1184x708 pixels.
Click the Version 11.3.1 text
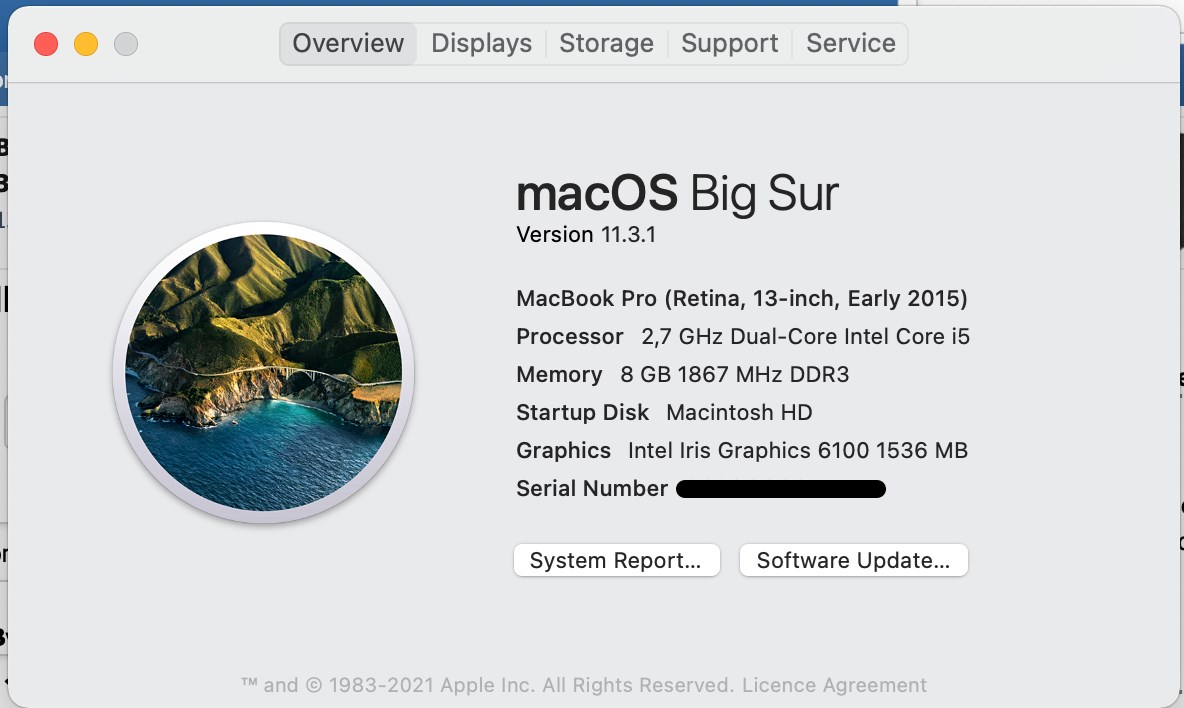tap(586, 235)
